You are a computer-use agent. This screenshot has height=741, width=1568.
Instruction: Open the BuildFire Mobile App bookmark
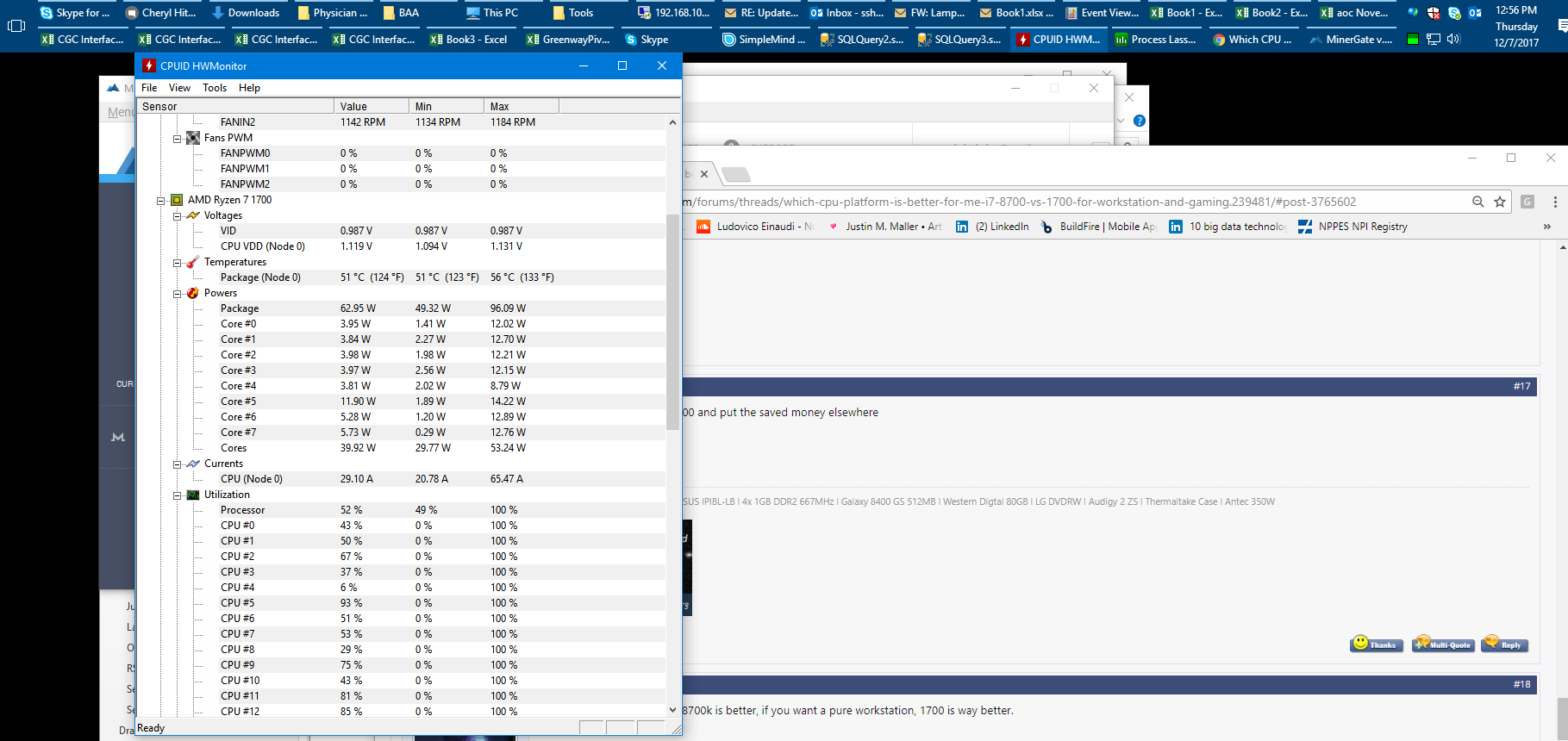pyautogui.click(x=1098, y=227)
